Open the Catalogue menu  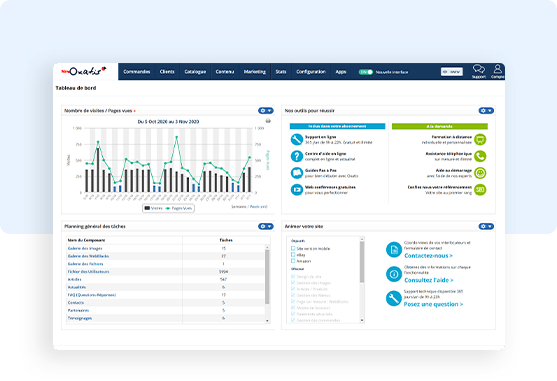[x=195, y=72]
